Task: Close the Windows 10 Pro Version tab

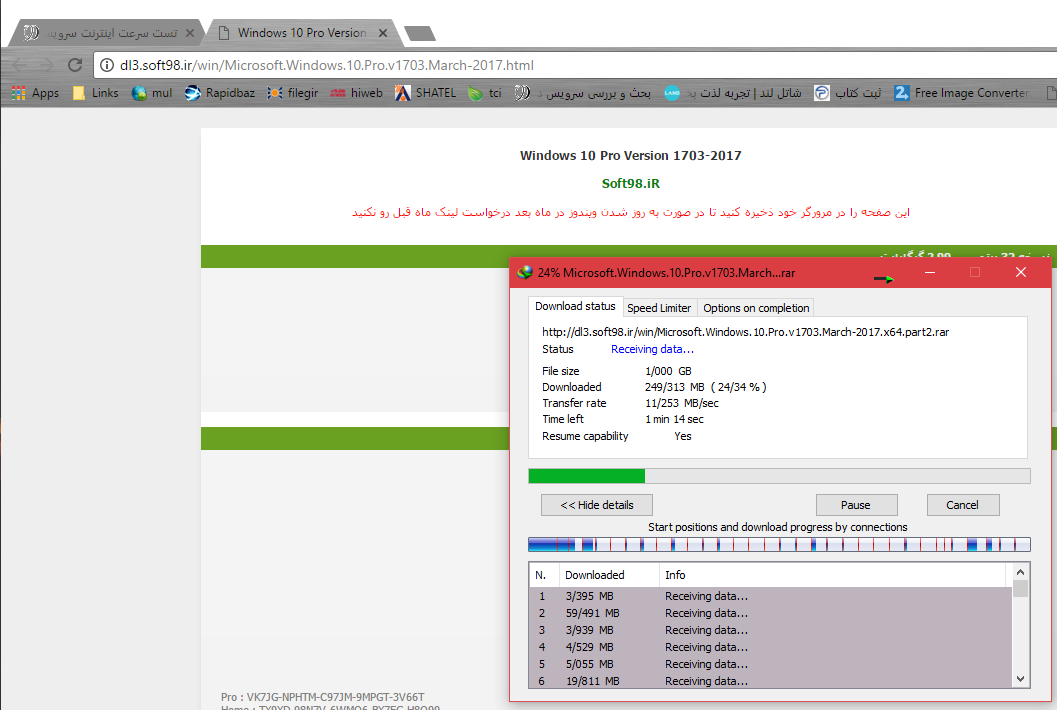Action: pyautogui.click(x=383, y=33)
